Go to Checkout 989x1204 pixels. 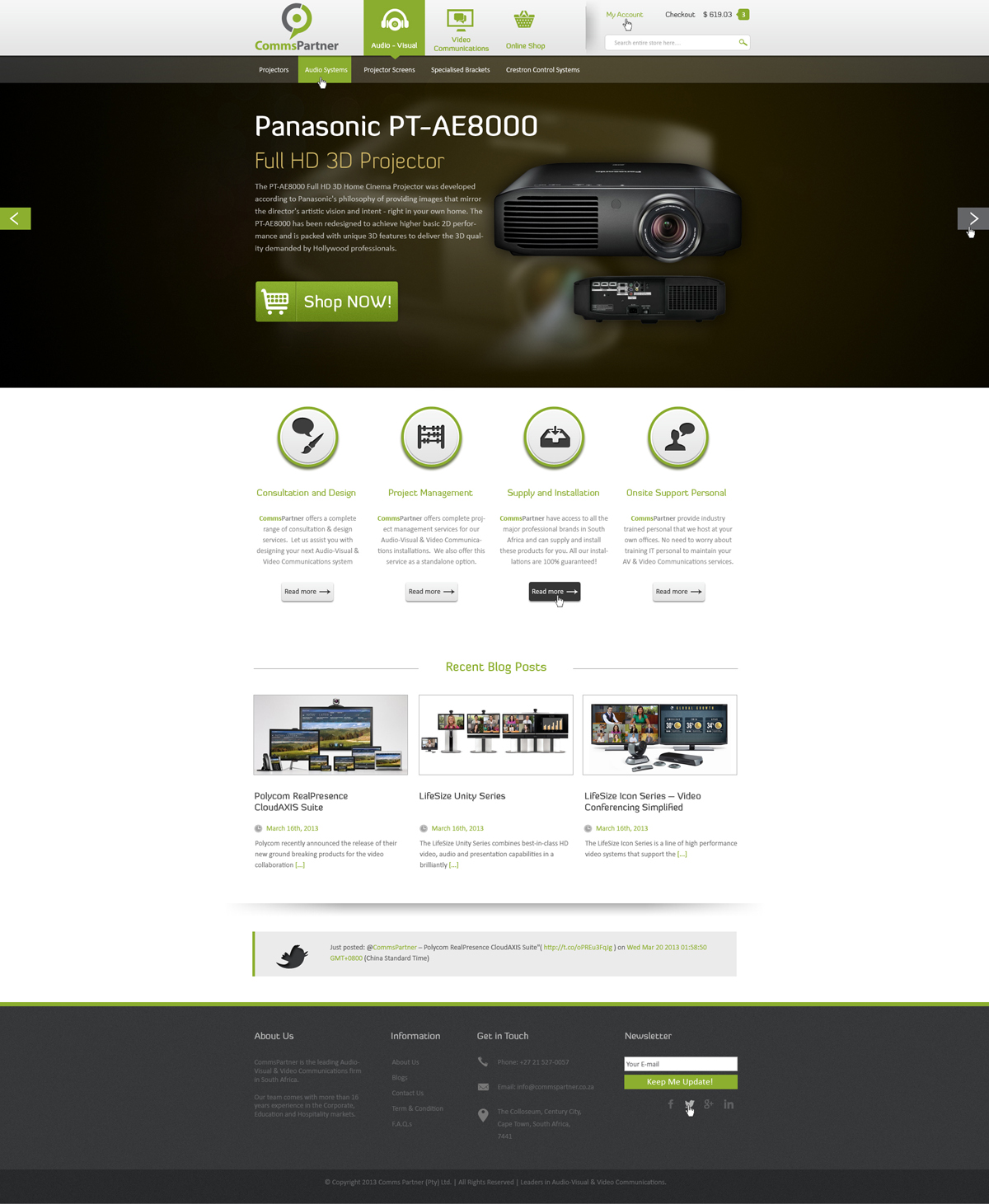pos(680,15)
